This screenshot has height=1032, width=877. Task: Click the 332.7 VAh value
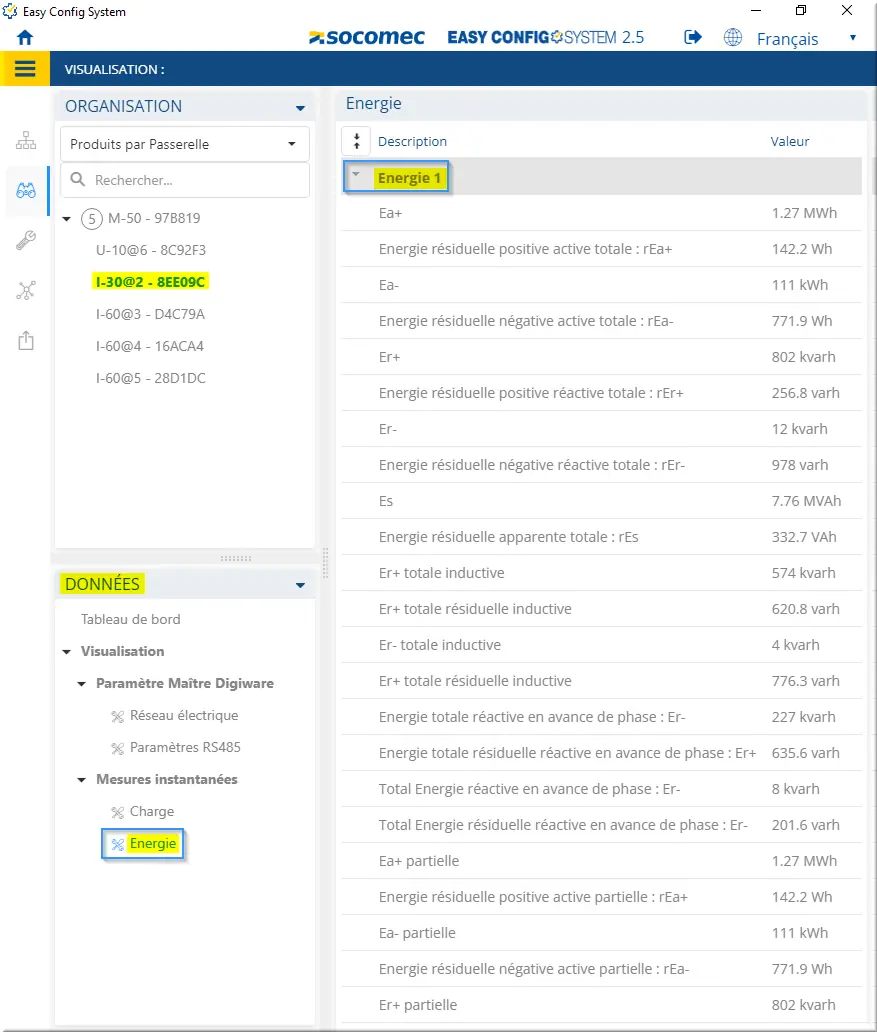click(804, 537)
